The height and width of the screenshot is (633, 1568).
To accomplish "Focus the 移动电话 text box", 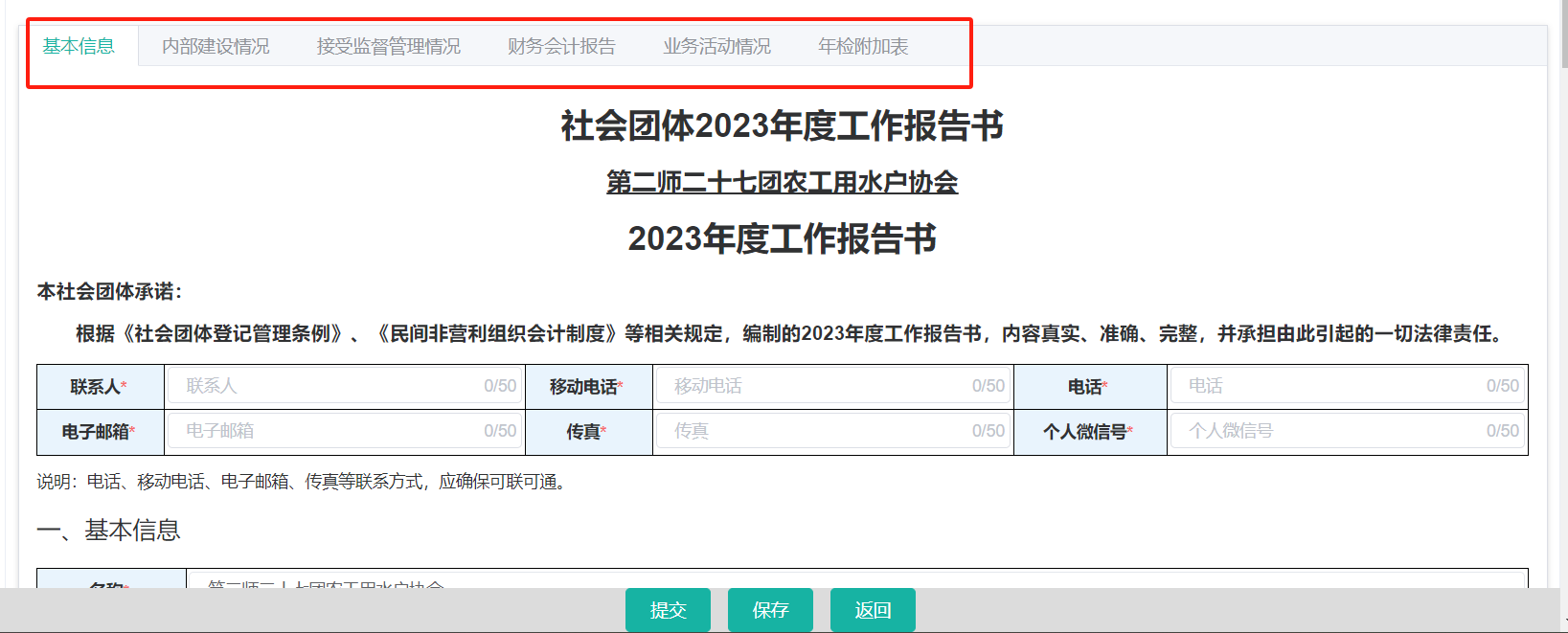I will click(819, 386).
